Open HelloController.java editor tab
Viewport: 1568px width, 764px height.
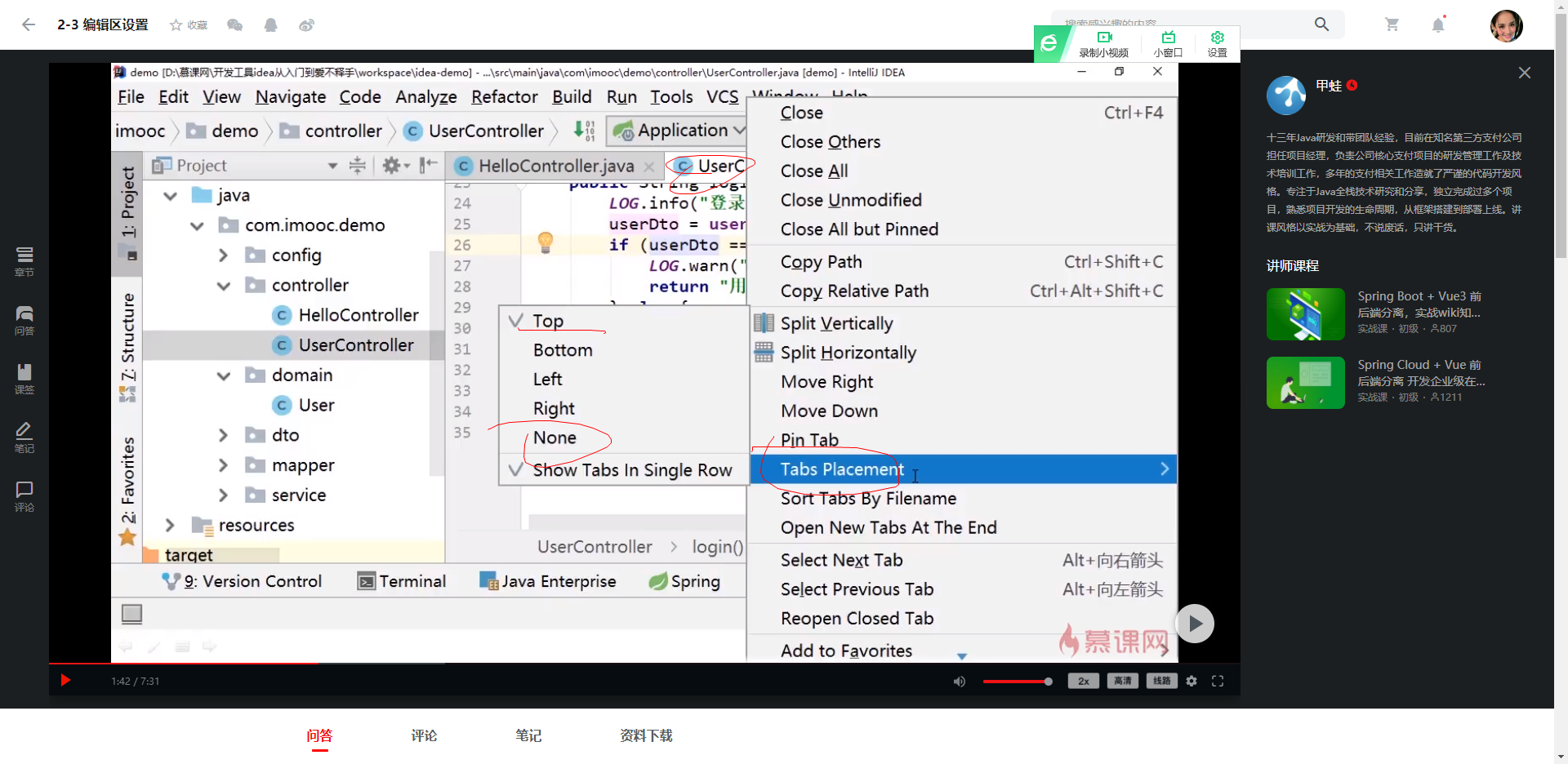click(555, 167)
